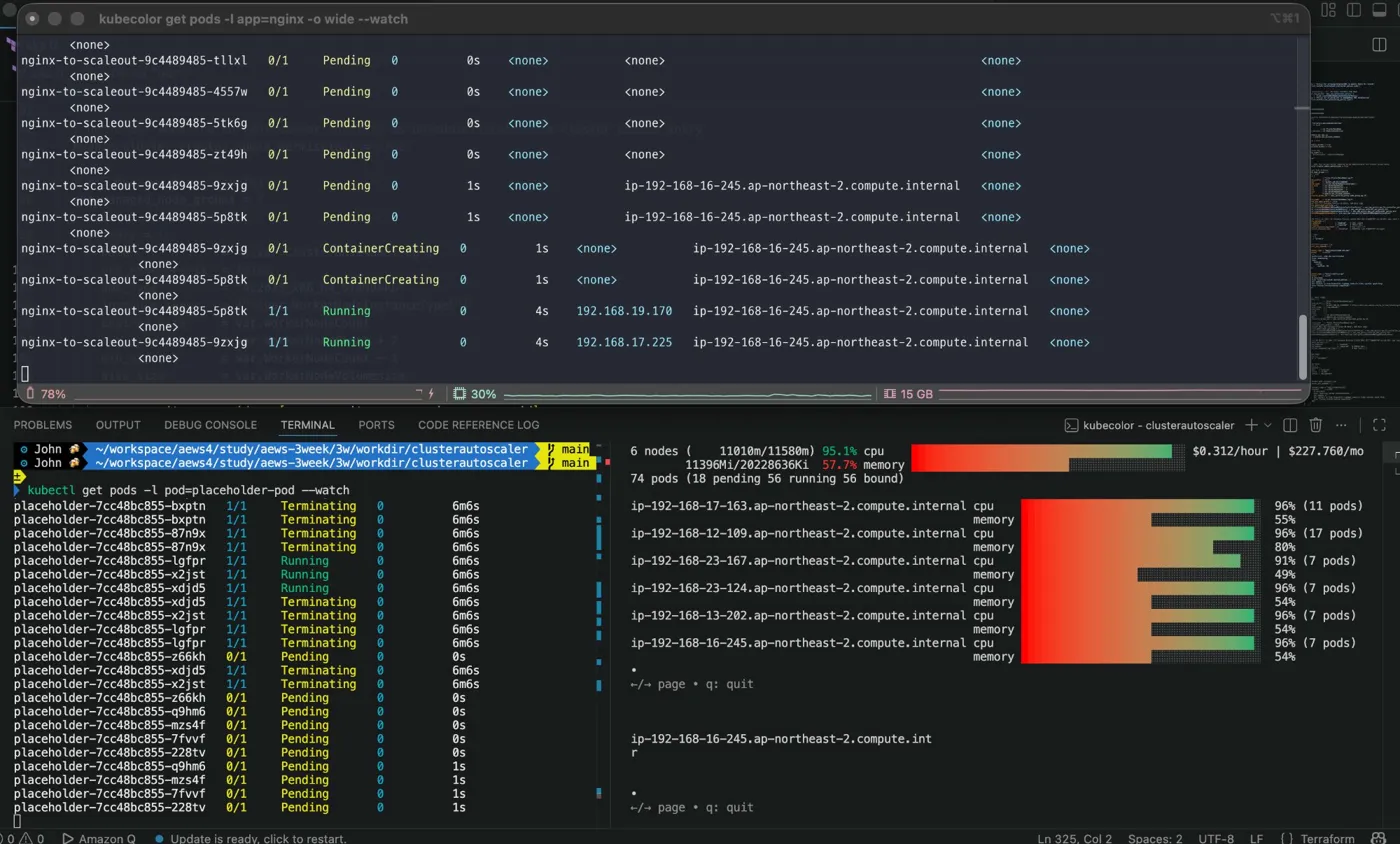
Task: Kill the terminal with the trash icon
Action: click(1316, 425)
